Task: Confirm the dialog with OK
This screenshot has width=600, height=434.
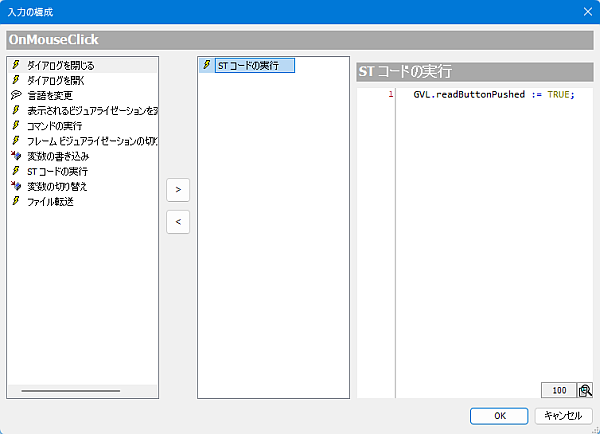Action: pos(499,415)
